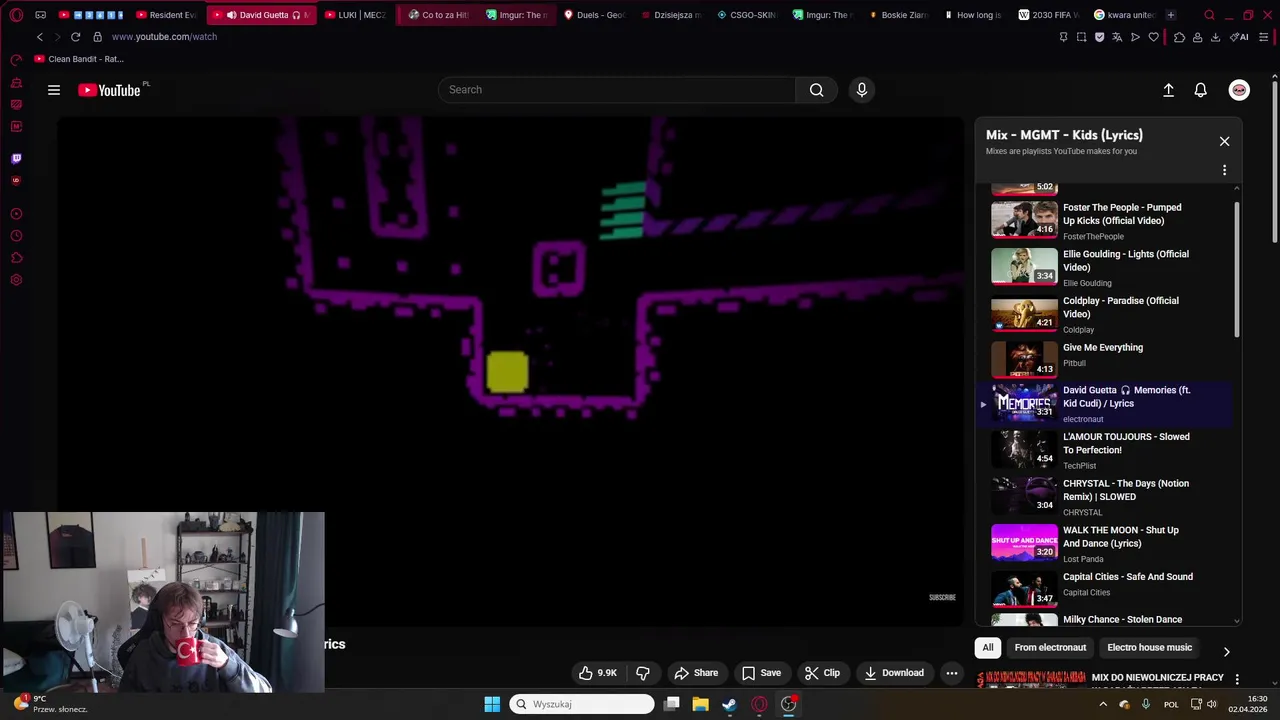The width and height of the screenshot is (1280, 720).
Task: Reload the page in the address bar
Action: (x=75, y=37)
